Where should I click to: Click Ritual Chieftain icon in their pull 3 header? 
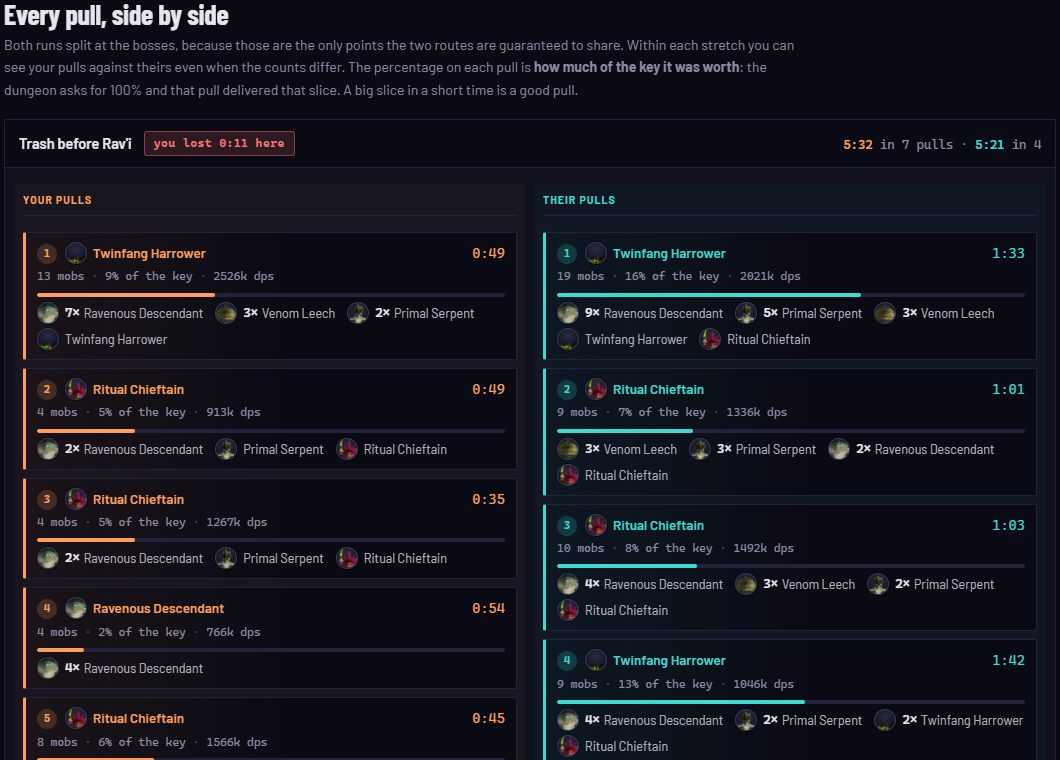[596, 525]
